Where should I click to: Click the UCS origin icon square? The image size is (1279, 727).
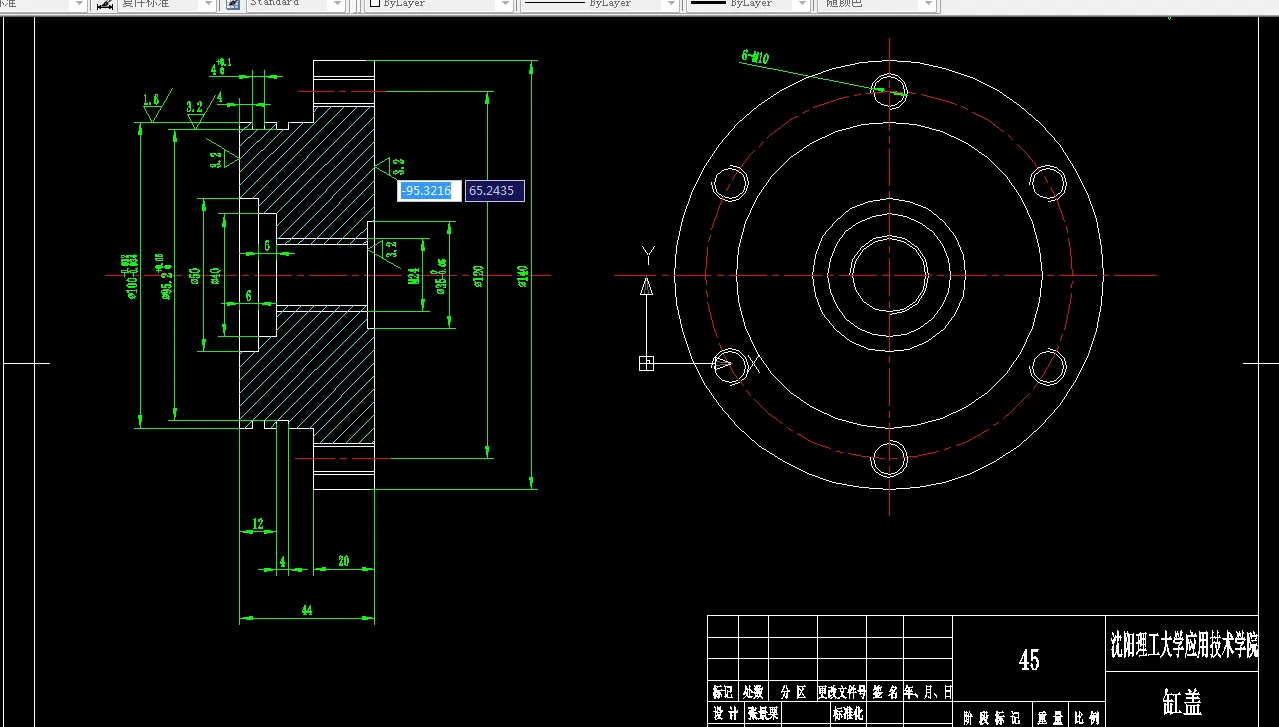tap(646, 363)
